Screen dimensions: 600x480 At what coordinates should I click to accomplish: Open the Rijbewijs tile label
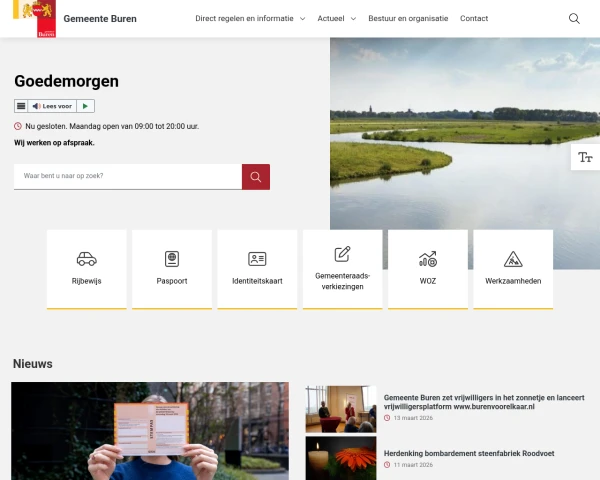86,281
